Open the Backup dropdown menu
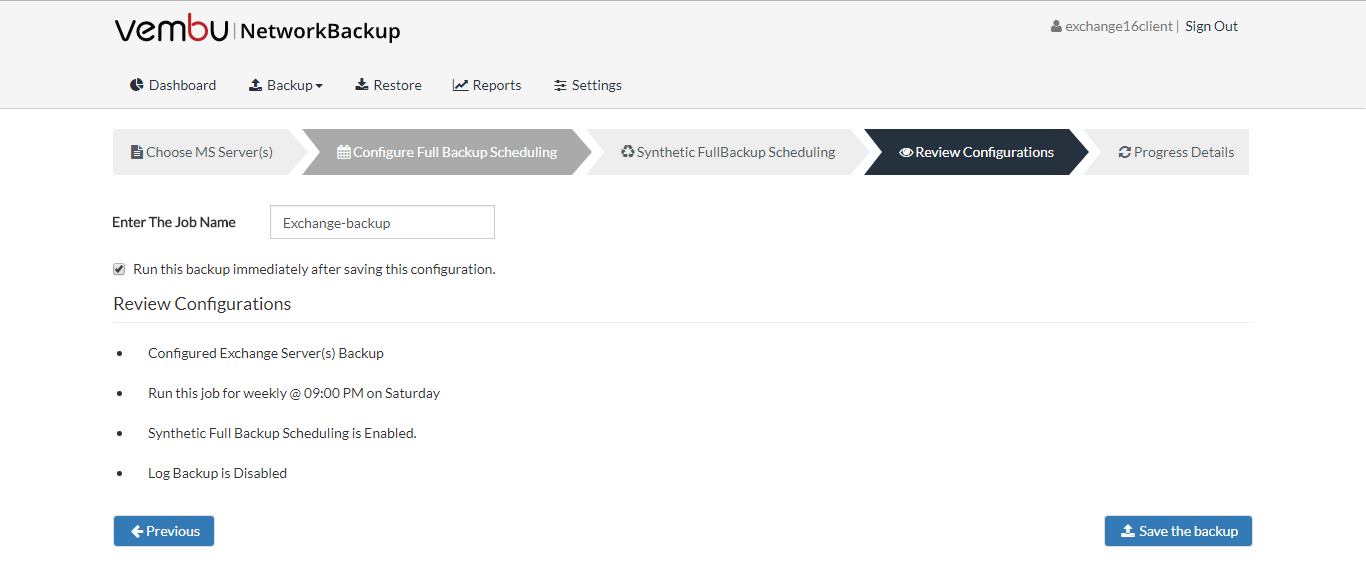Viewport: 1366px width, 577px height. tap(286, 85)
